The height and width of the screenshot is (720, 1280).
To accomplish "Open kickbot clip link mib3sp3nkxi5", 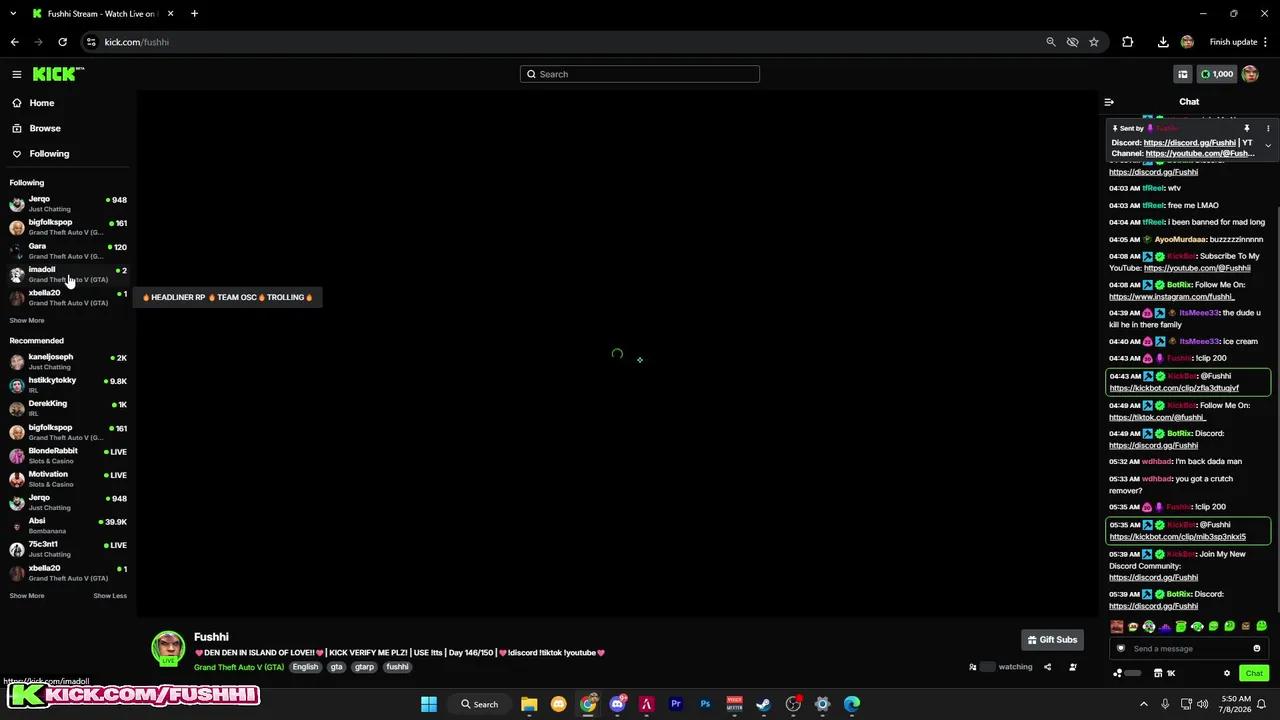I will [x=1177, y=537].
